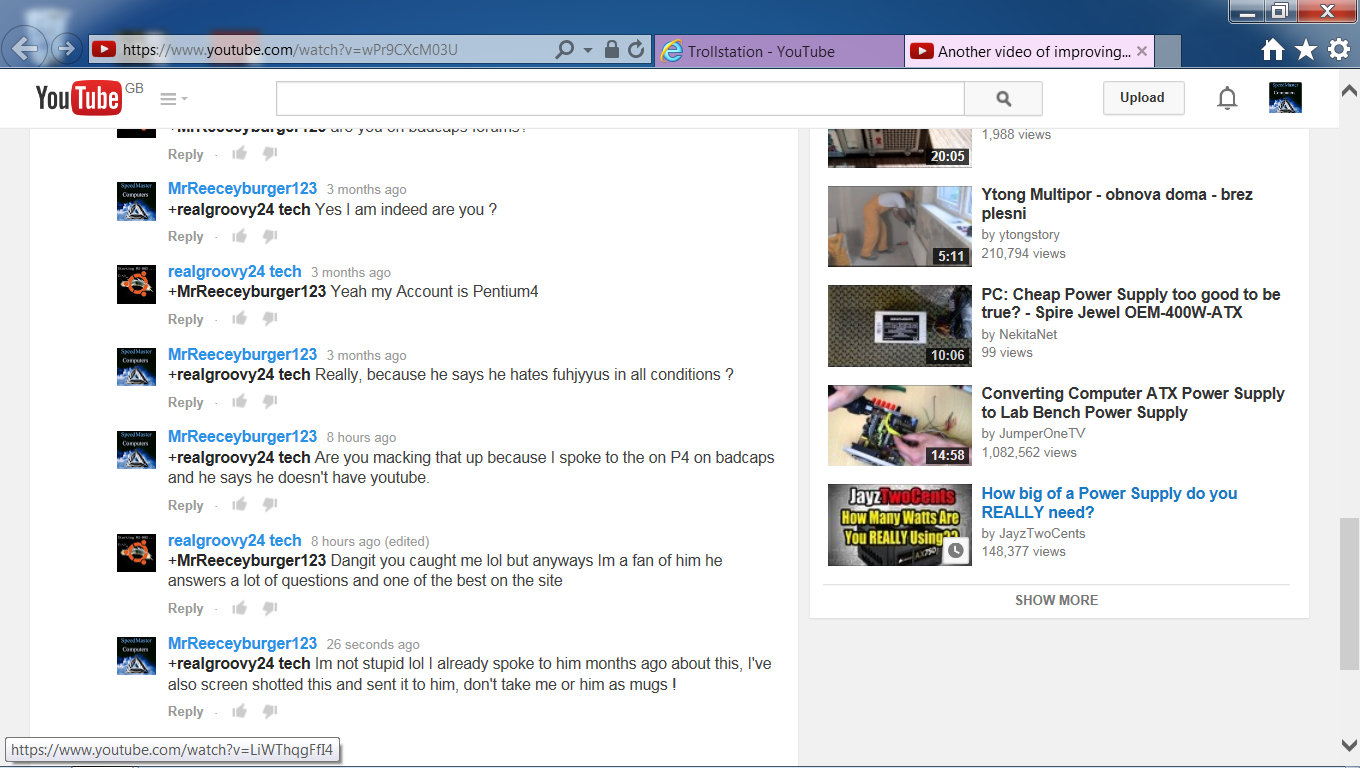Click 'by NekitaNet' channel name
1360x768 pixels.
[1019, 334]
